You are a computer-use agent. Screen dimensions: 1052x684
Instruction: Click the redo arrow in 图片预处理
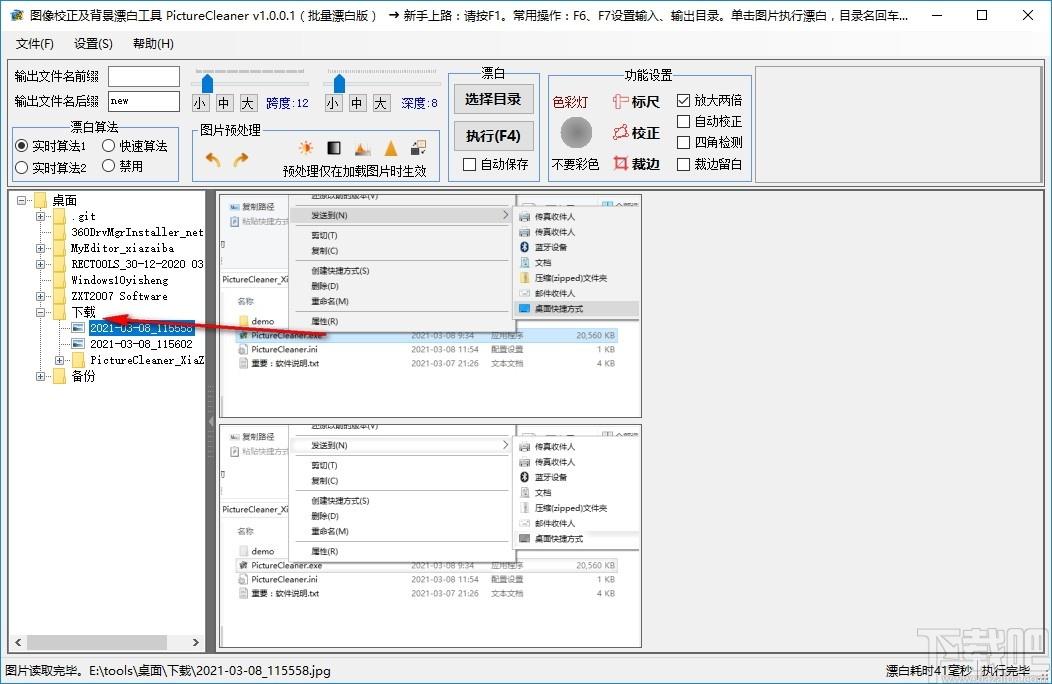click(x=240, y=160)
